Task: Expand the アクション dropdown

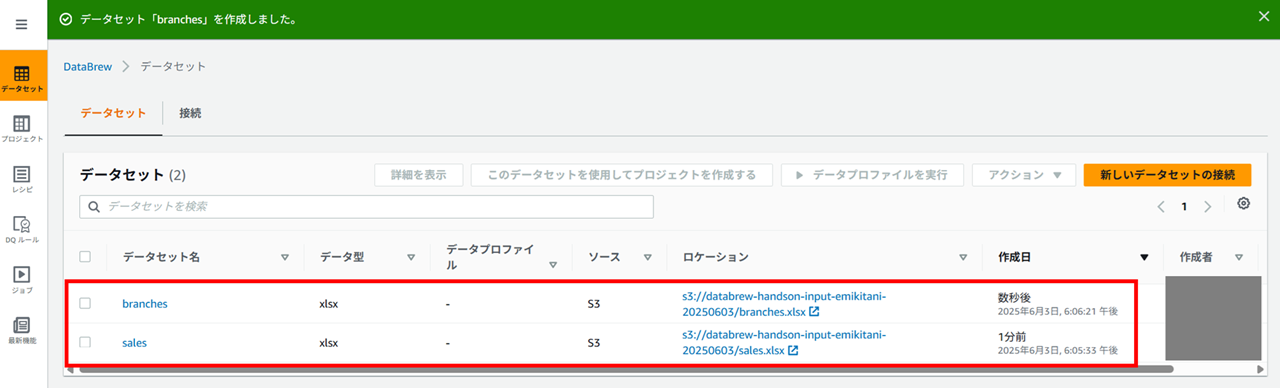Action: (x=1024, y=175)
